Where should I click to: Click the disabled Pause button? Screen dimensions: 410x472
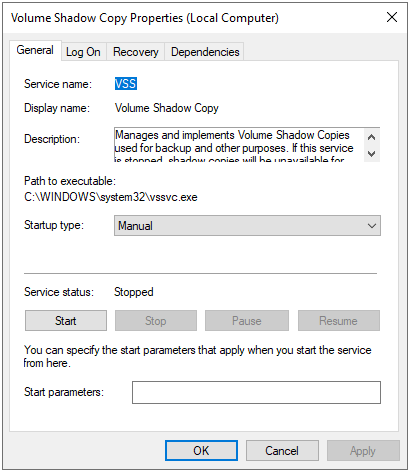tap(247, 321)
